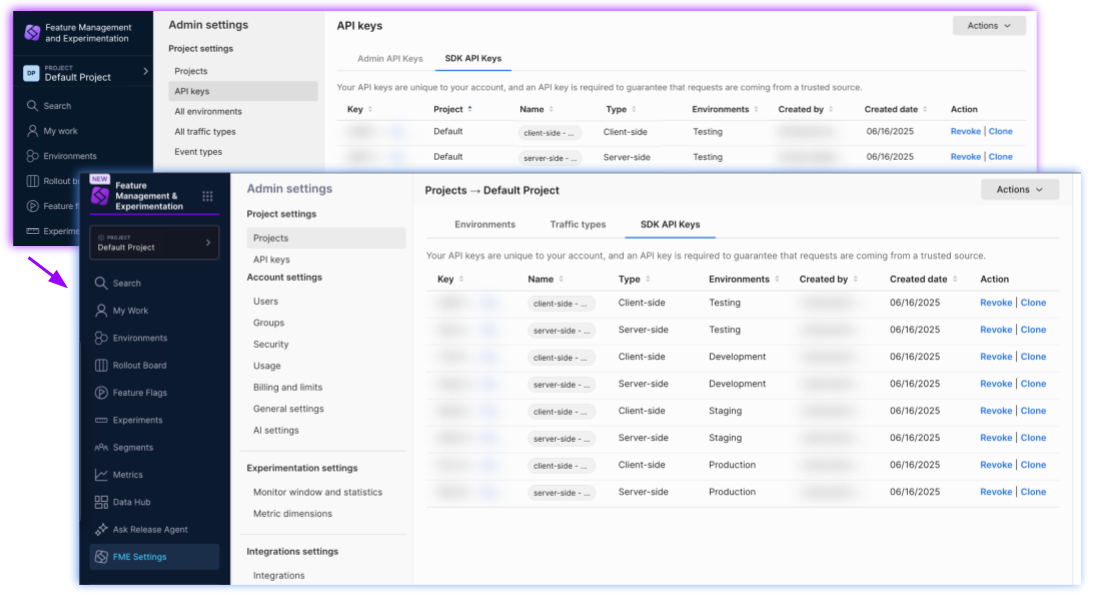Image resolution: width=1096 pixels, height=604 pixels.
Task: Click the Search magnifier icon in front sidebar
Action: coord(101,283)
